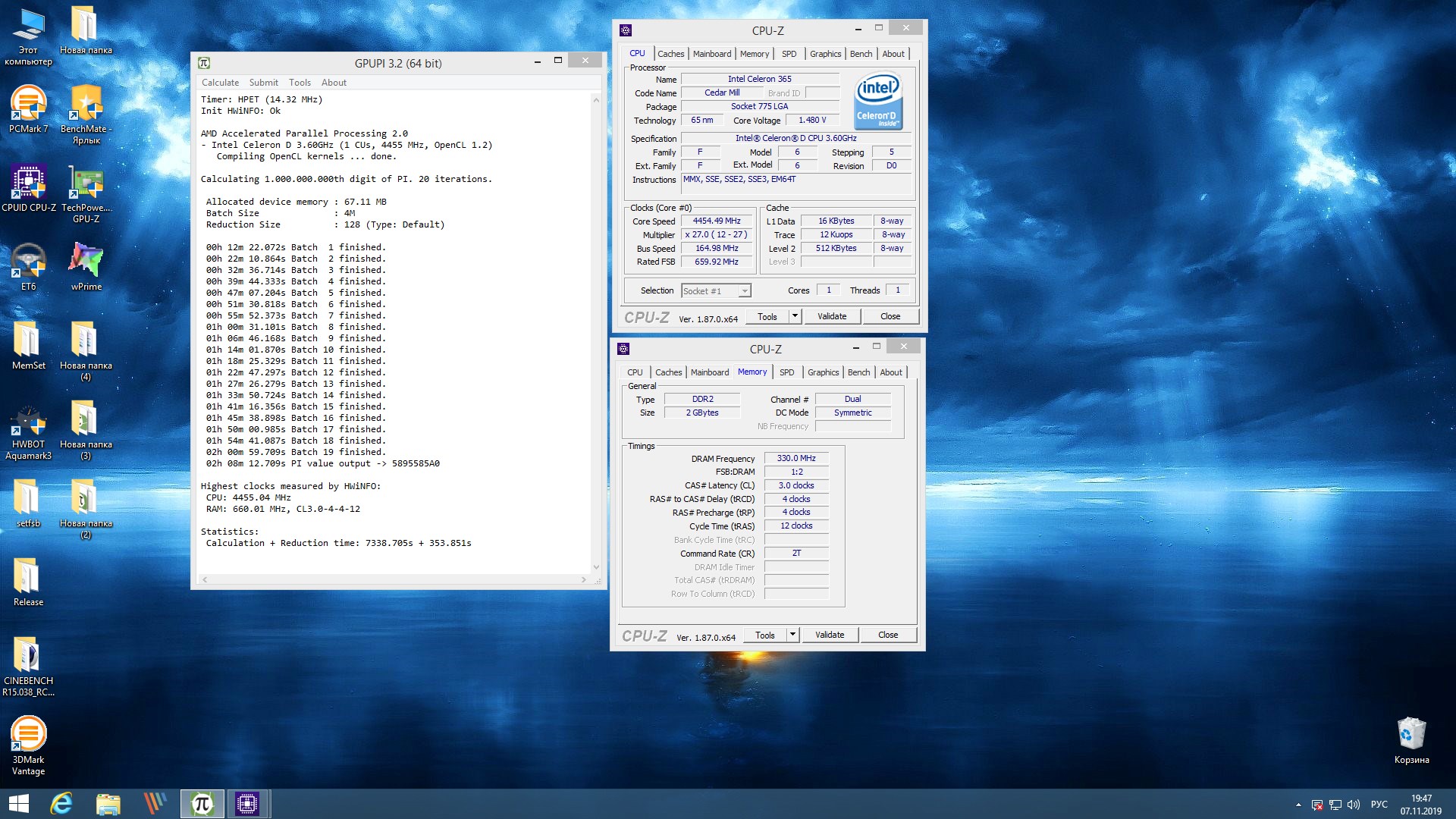Open Bench tab in lower CPU-Z window

click(x=858, y=372)
